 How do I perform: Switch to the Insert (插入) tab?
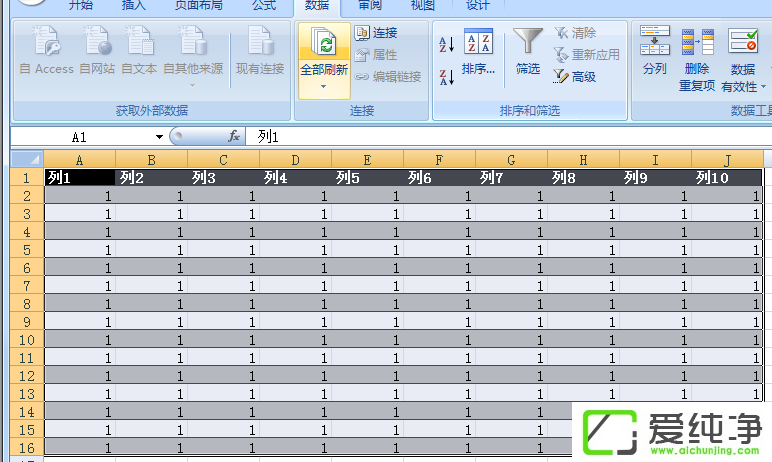pyautogui.click(x=133, y=5)
